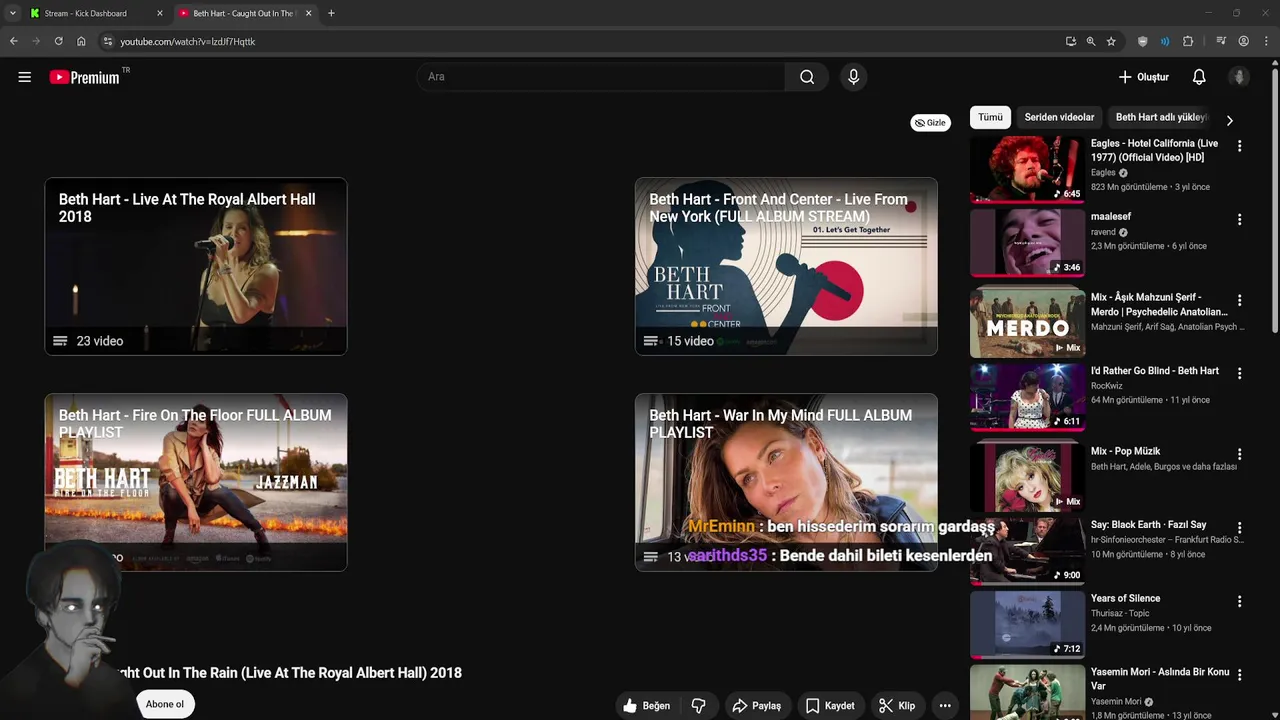Open Fire On The Floor album playlist
The image size is (1280, 720).
[196, 482]
